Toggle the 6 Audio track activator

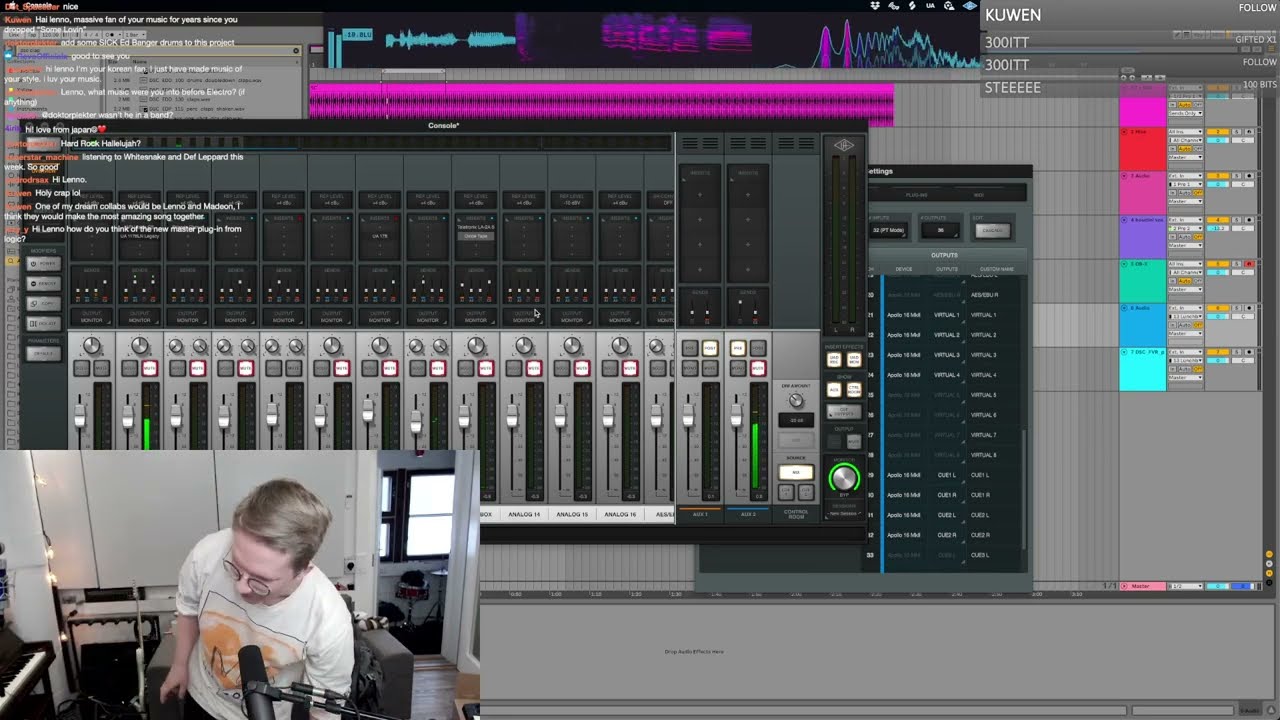[1216, 308]
